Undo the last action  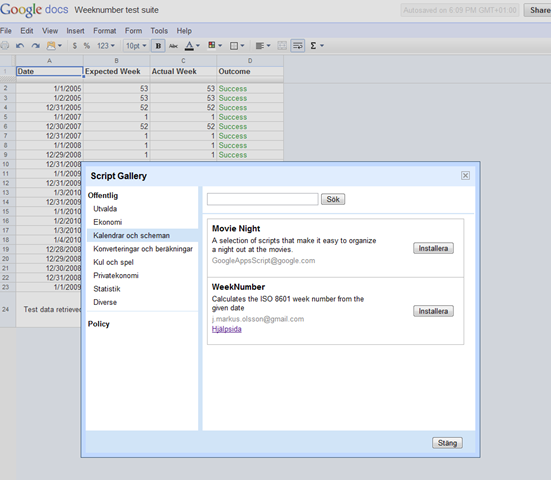(x=20, y=46)
